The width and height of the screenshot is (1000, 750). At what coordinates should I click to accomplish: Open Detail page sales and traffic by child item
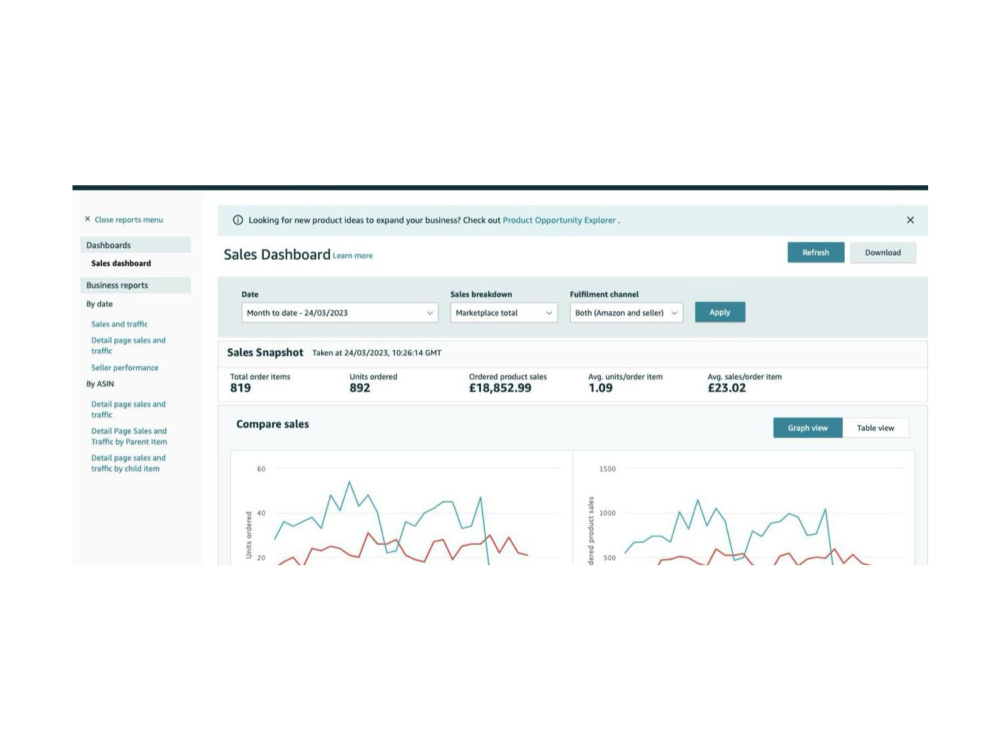(x=128, y=463)
